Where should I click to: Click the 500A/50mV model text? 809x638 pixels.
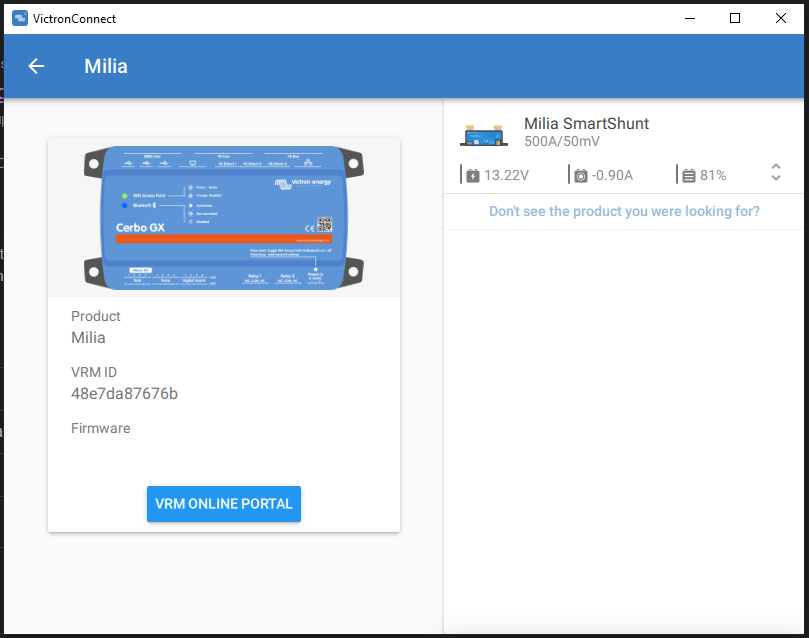click(562, 141)
